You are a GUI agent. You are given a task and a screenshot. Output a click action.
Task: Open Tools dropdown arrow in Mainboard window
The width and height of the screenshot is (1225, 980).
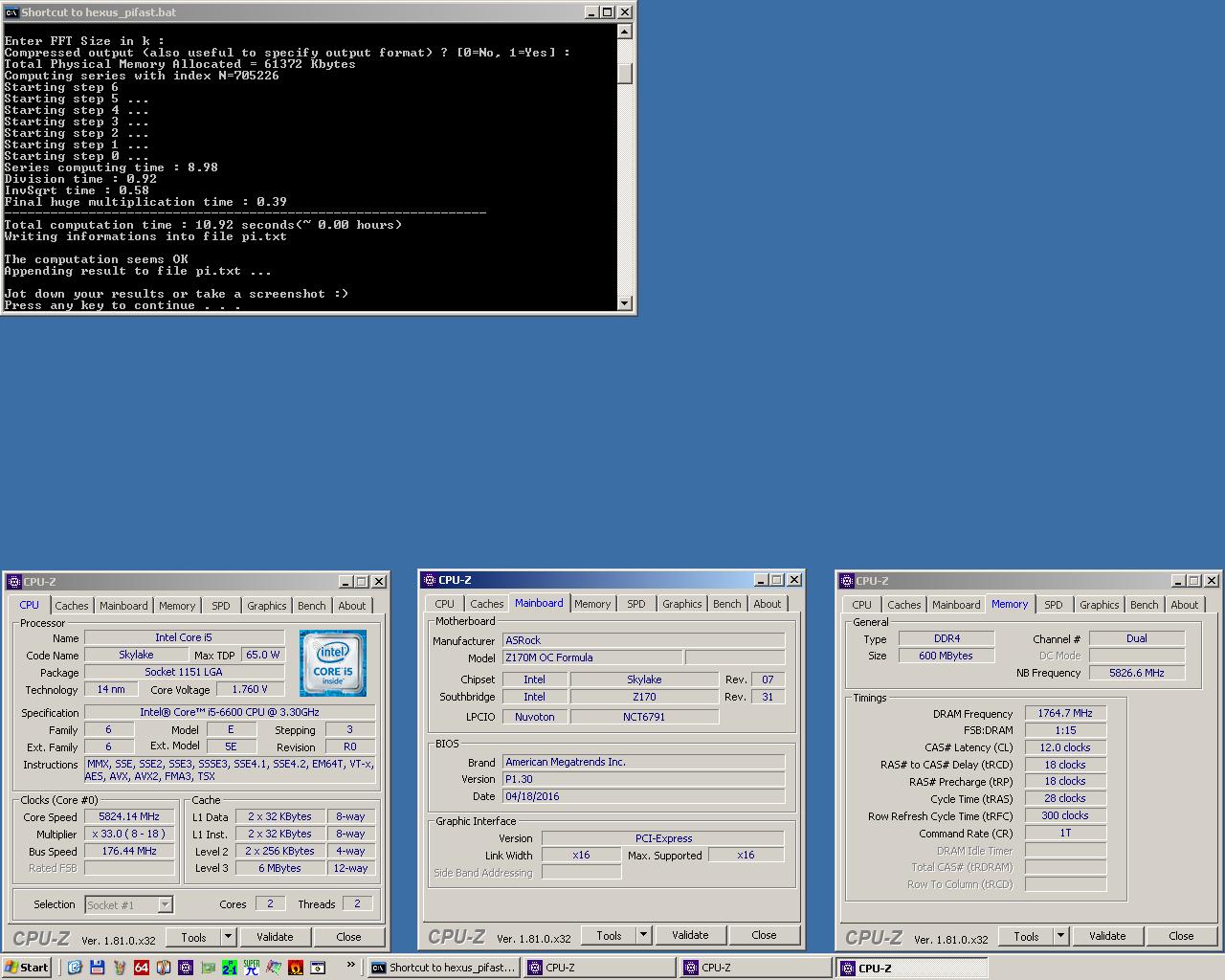[x=643, y=935]
